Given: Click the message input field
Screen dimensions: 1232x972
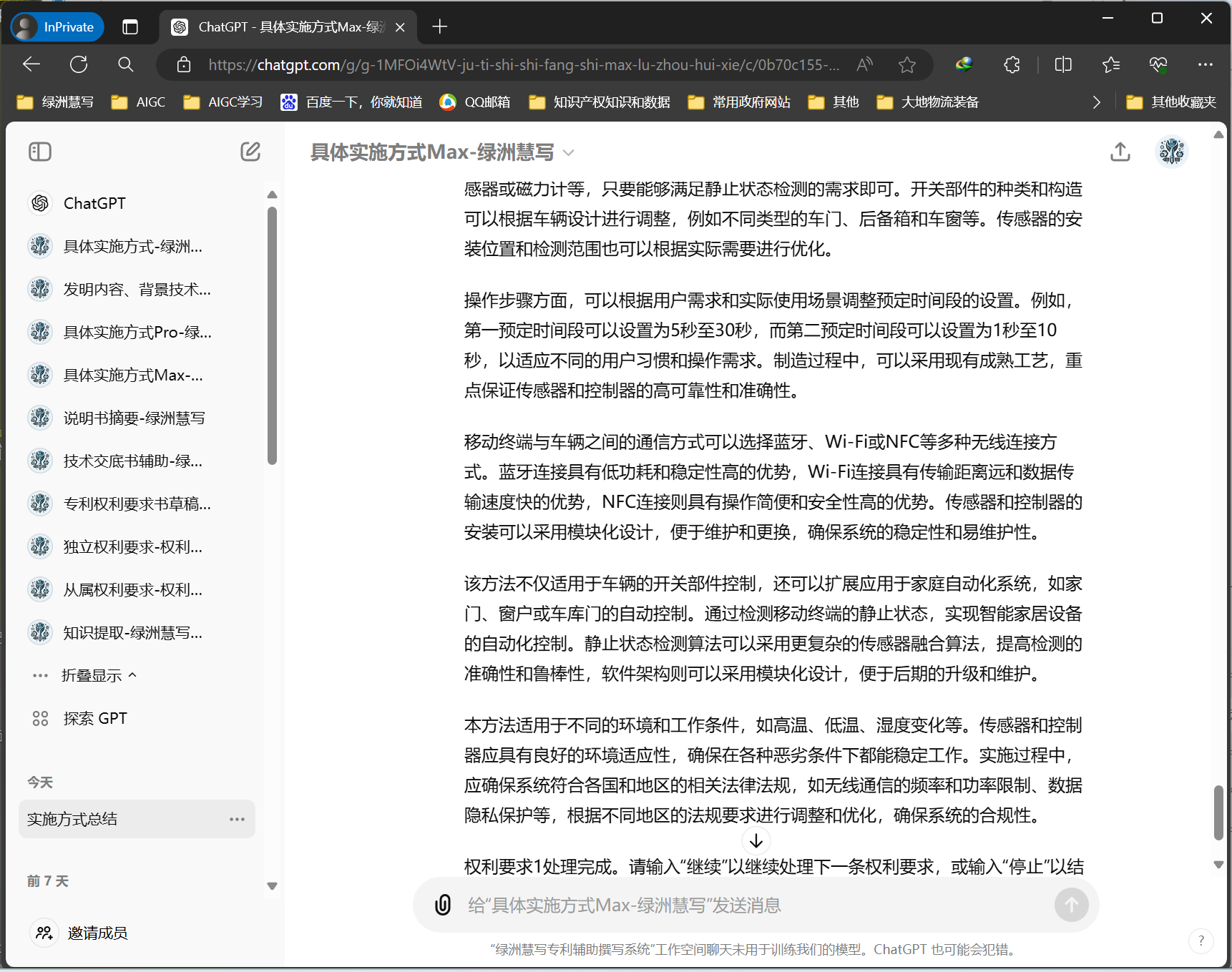Looking at the screenshot, I should coord(715,905).
